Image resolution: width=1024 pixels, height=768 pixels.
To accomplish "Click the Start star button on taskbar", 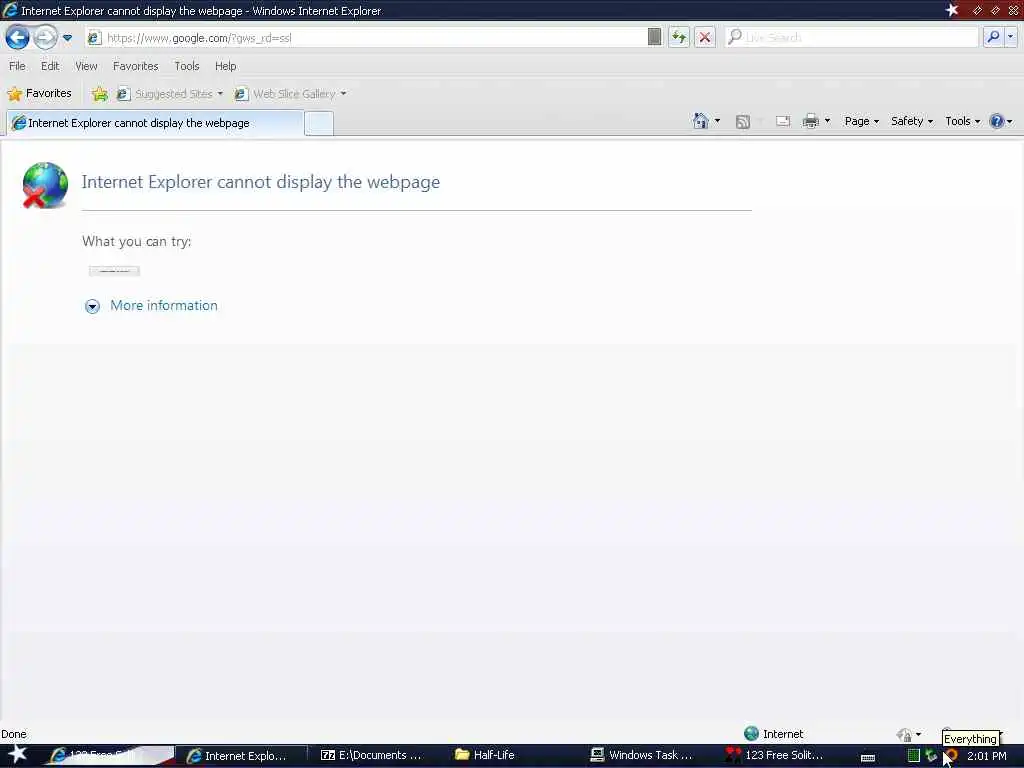I will 18,754.
